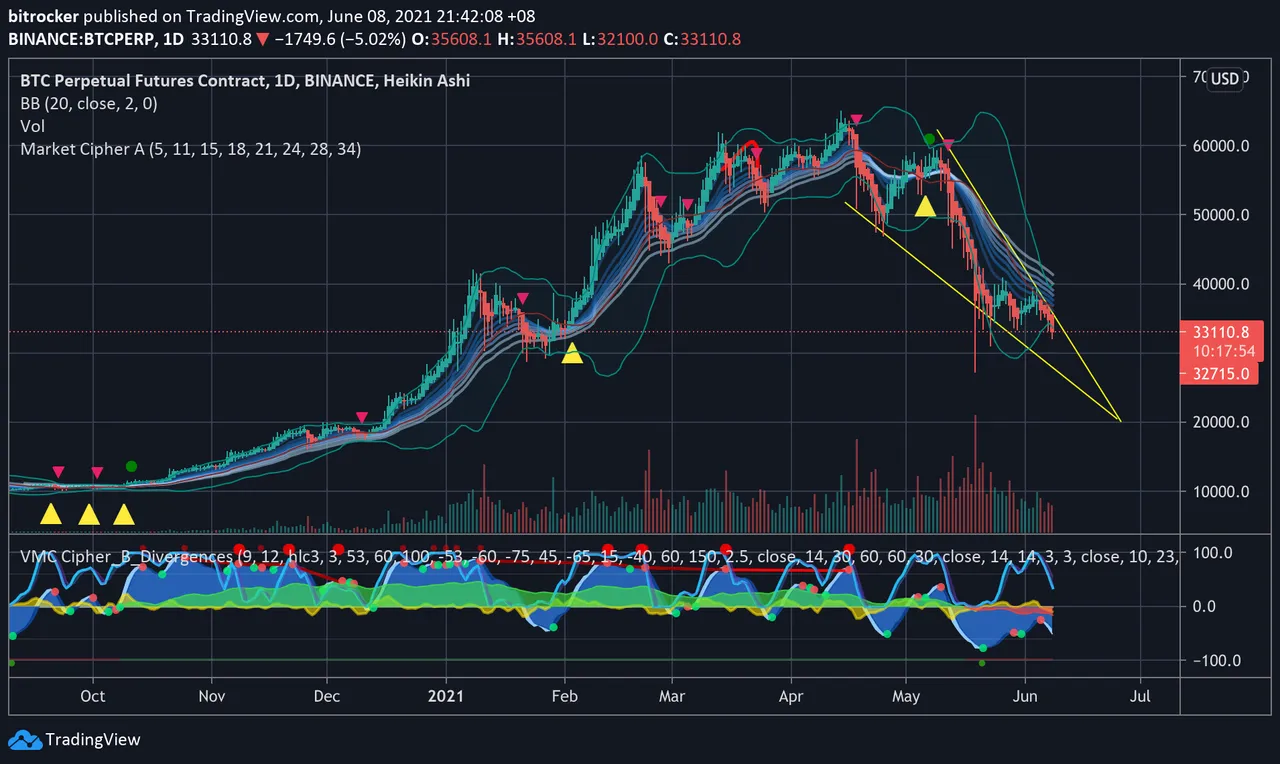Click the Mar label on the time axis
The width and height of the screenshot is (1280, 764).
[673, 695]
